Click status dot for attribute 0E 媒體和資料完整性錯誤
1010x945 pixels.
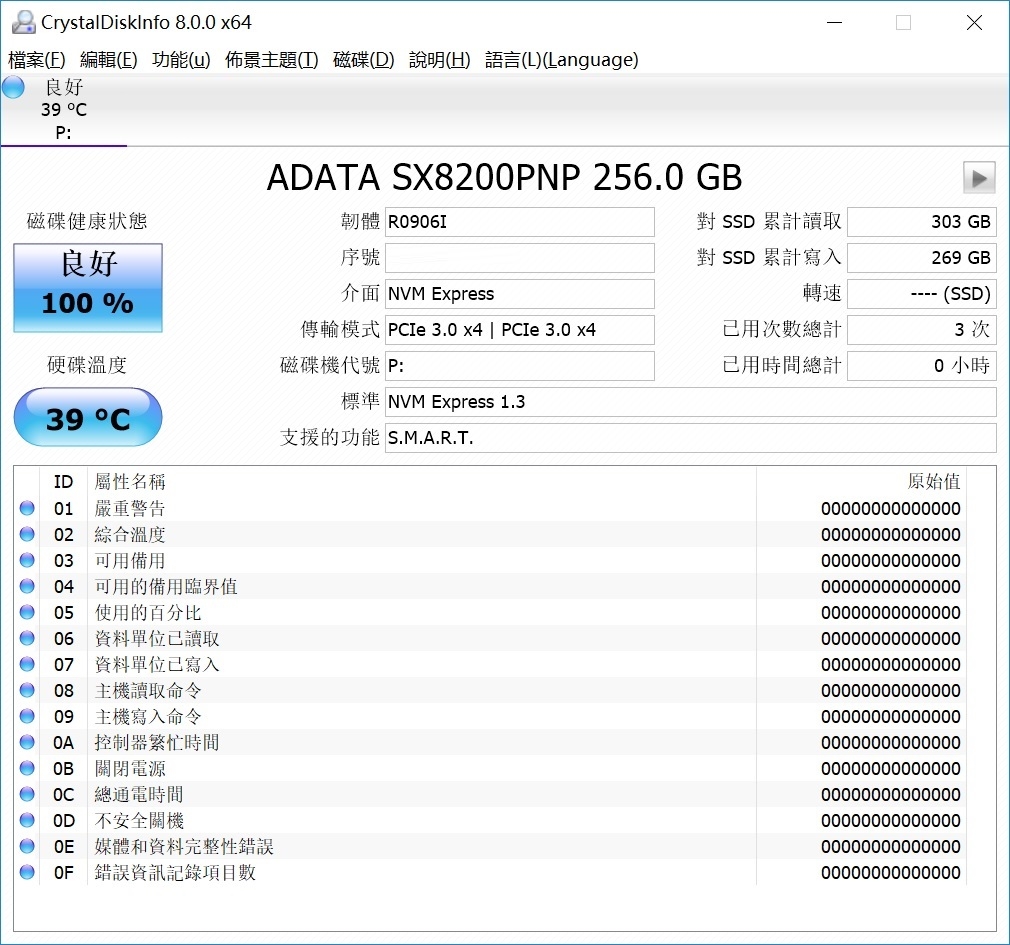tap(27, 846)
